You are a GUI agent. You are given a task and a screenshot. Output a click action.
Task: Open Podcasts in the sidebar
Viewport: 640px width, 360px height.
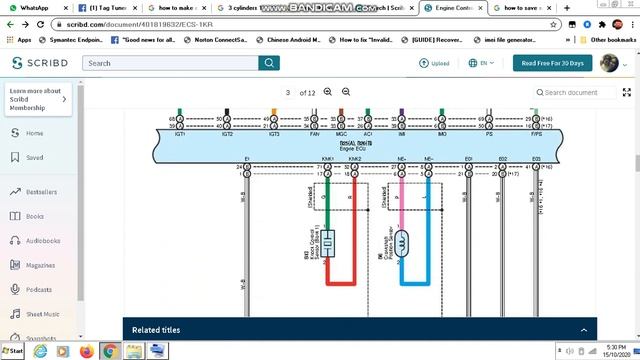[31, 290]
